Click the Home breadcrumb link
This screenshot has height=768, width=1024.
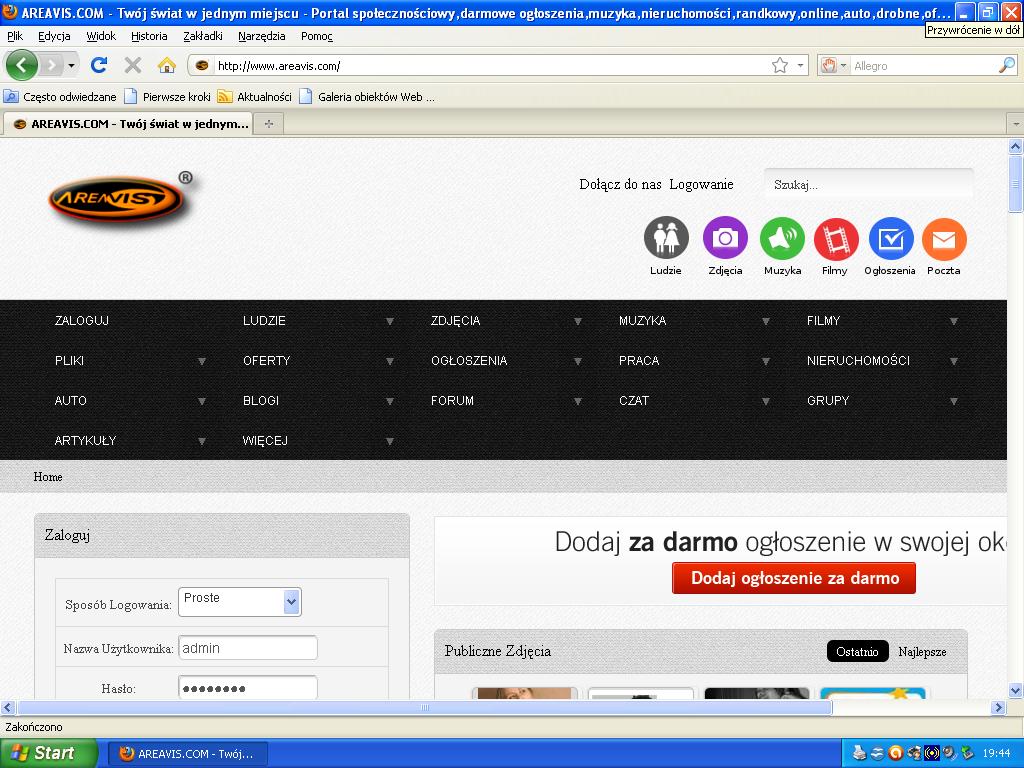48,477
